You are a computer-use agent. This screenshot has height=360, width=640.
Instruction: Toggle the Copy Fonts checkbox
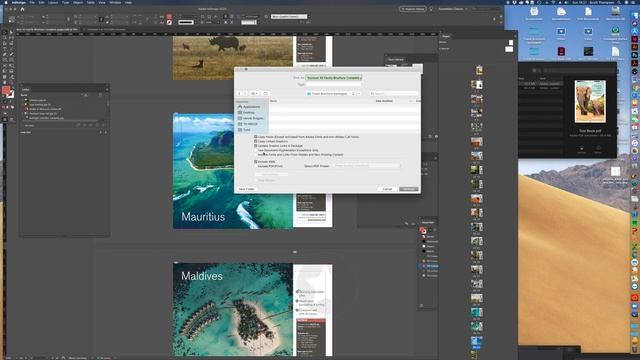pos(256,137)
